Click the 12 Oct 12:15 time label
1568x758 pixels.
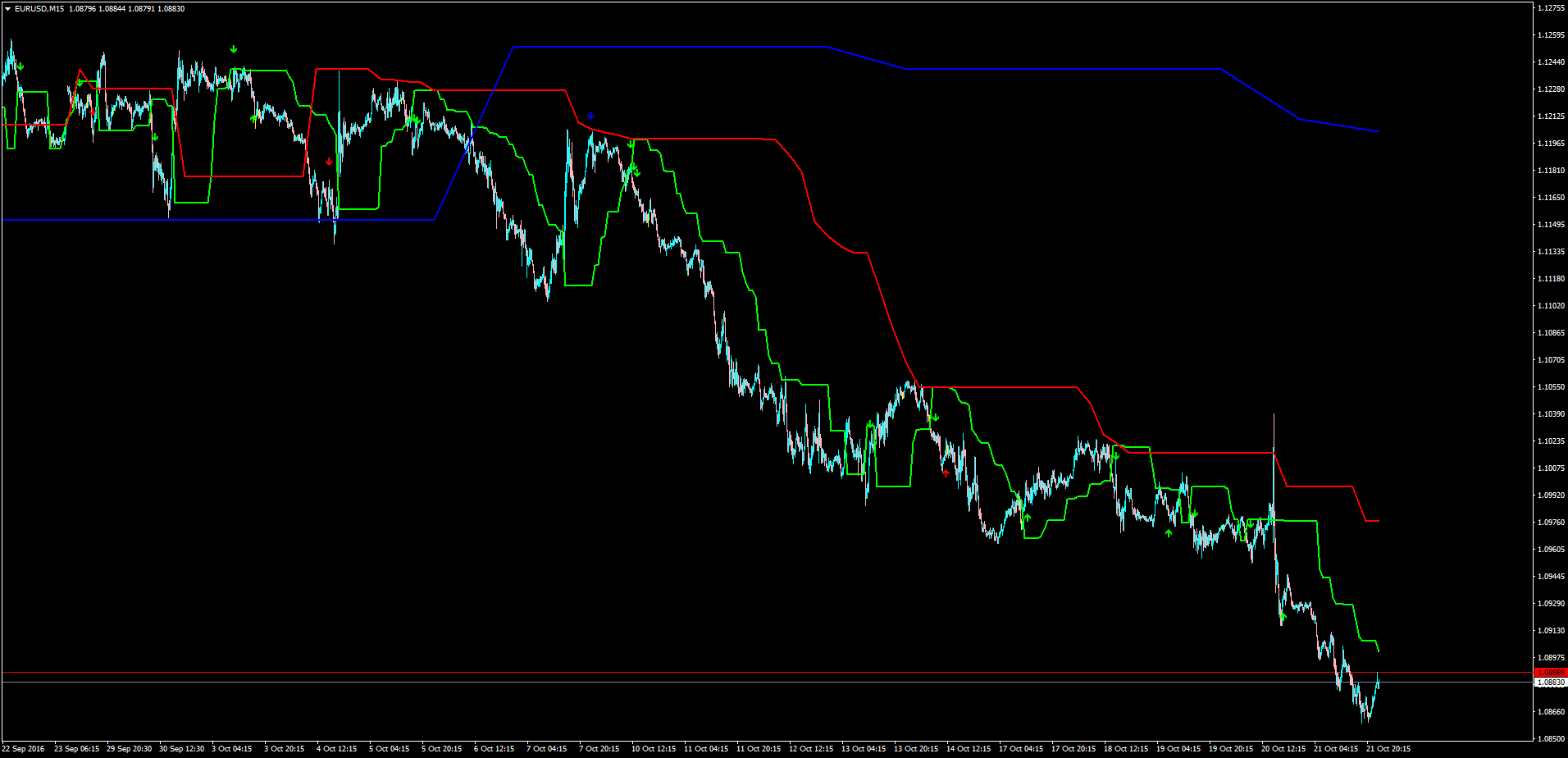(811, 749)
